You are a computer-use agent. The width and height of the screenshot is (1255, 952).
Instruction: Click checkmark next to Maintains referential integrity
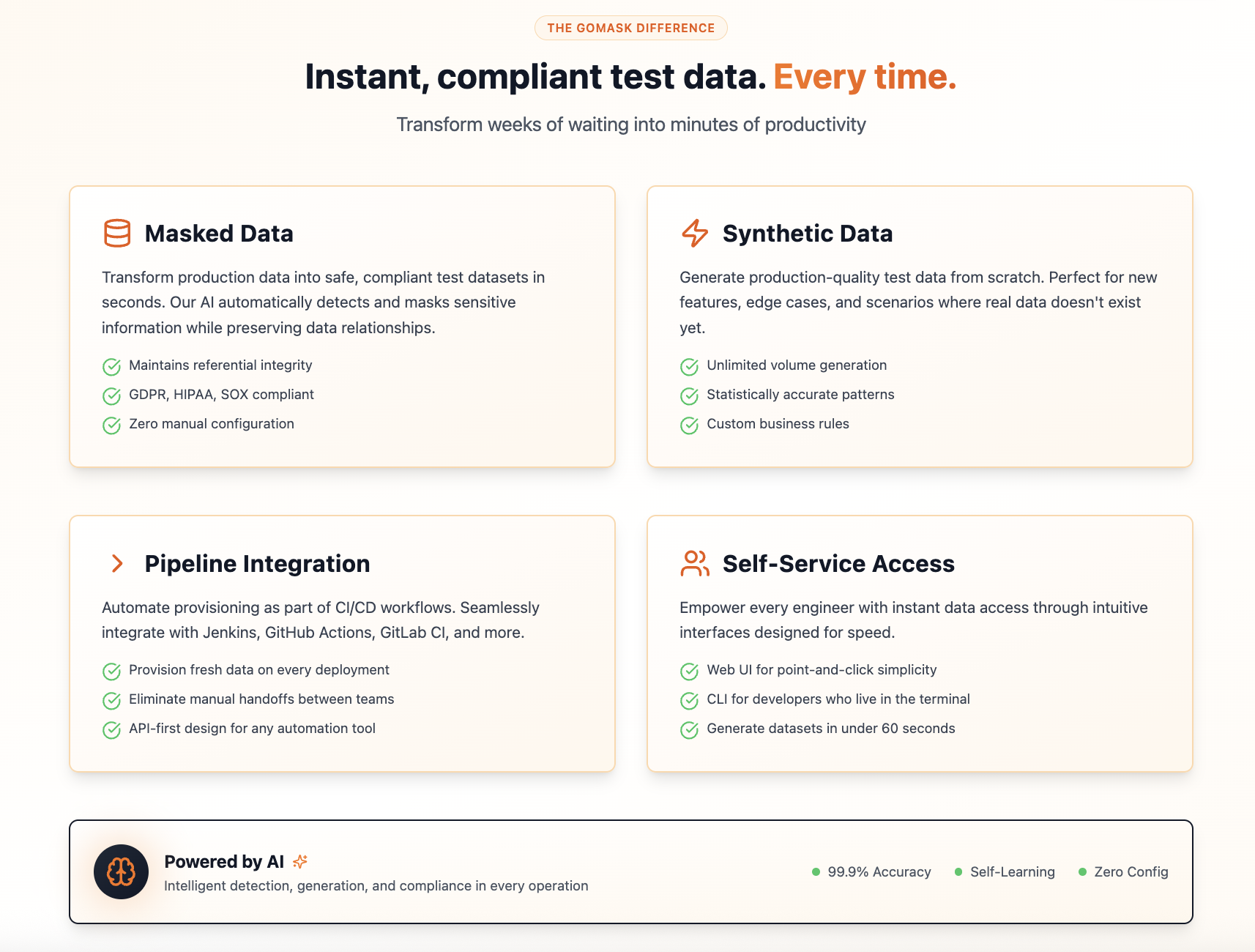click(x=111, y=366)
